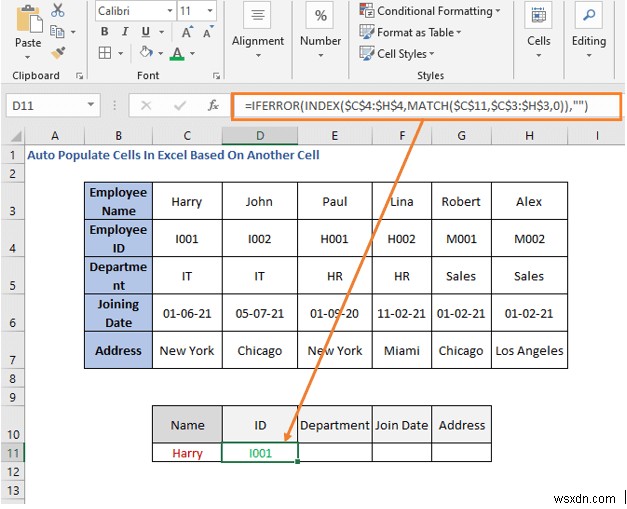Select the Join Date header cell
Image resolution: width=627 pixels, height=509 pixels.
coord(401,425)
